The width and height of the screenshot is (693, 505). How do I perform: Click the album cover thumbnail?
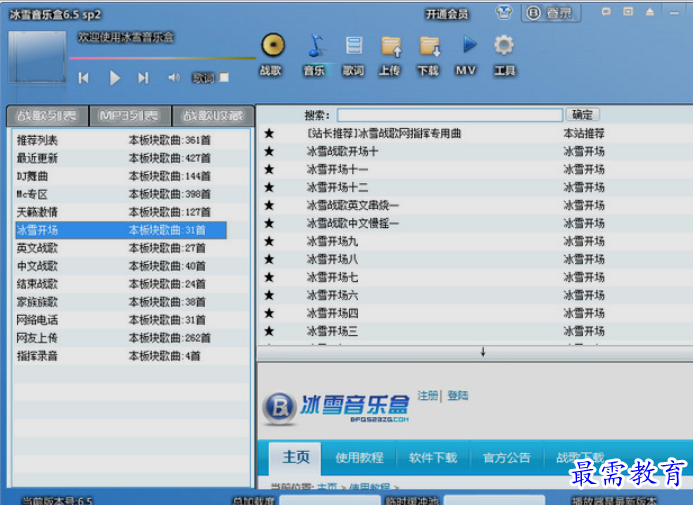[x=37, y=57]
